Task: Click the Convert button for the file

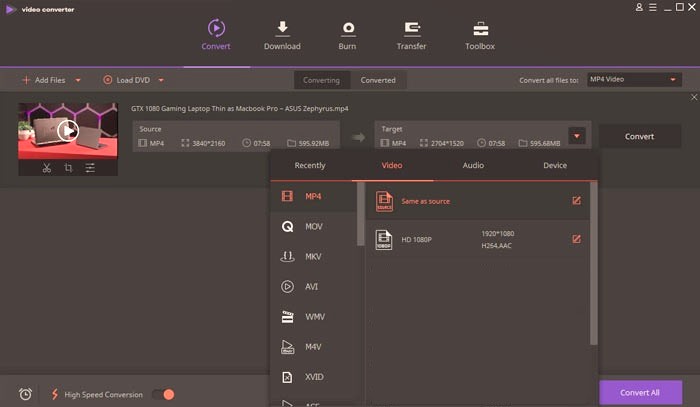Action: pyautogui.click(x=639, y=136)
